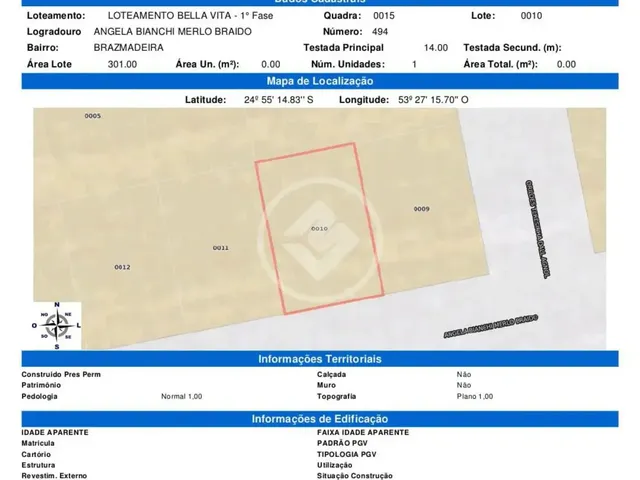Screen dimensions: 640x480
Task: Click the watermark logo at map center
Action: (320, 241)
